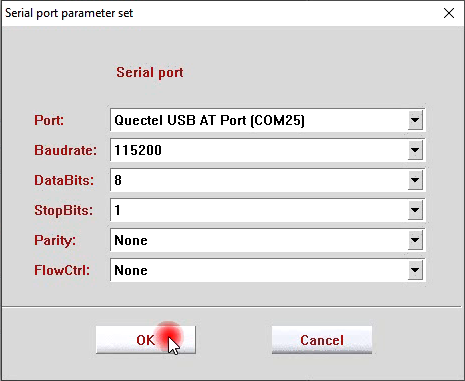Confirm settings with the OK button

click(146, 340)
